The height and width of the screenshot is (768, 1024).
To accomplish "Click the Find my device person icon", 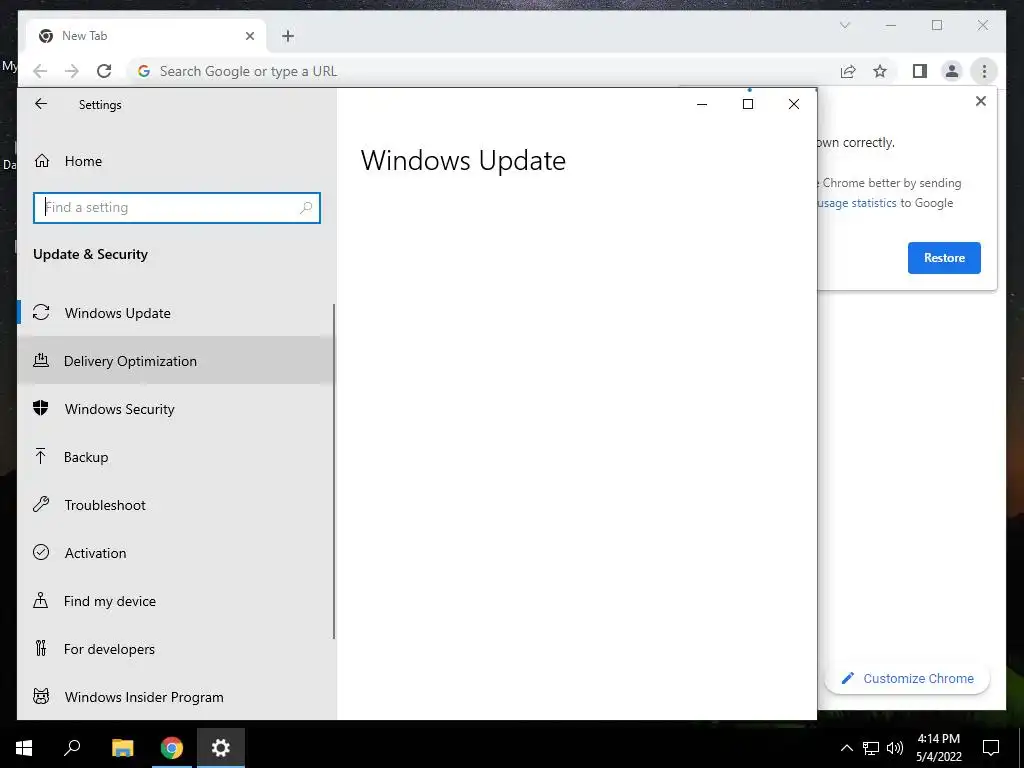I will tap(40, 600).
